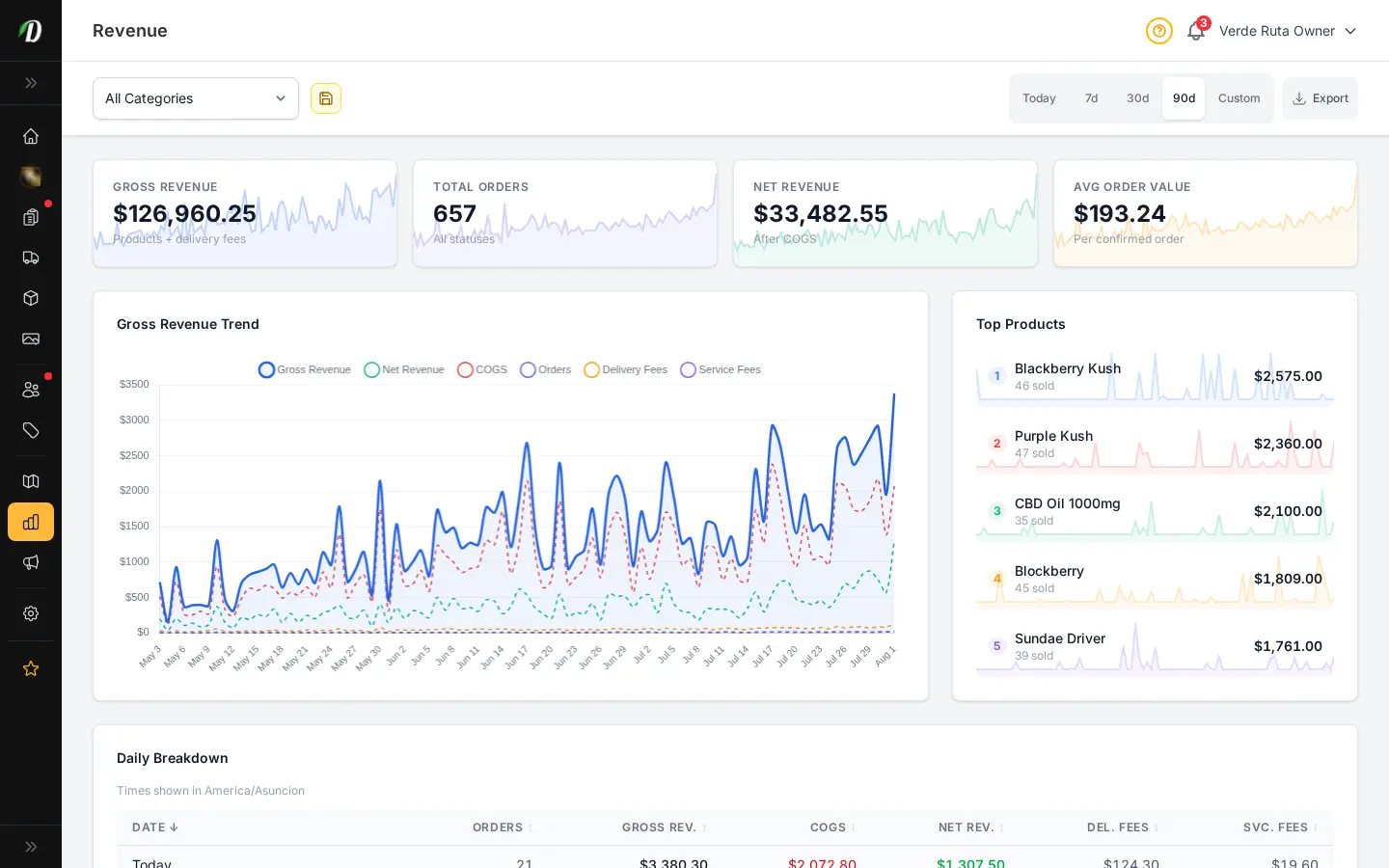Open the Home icon in sidebar
1389x868 pixels.
click(31, 136)
